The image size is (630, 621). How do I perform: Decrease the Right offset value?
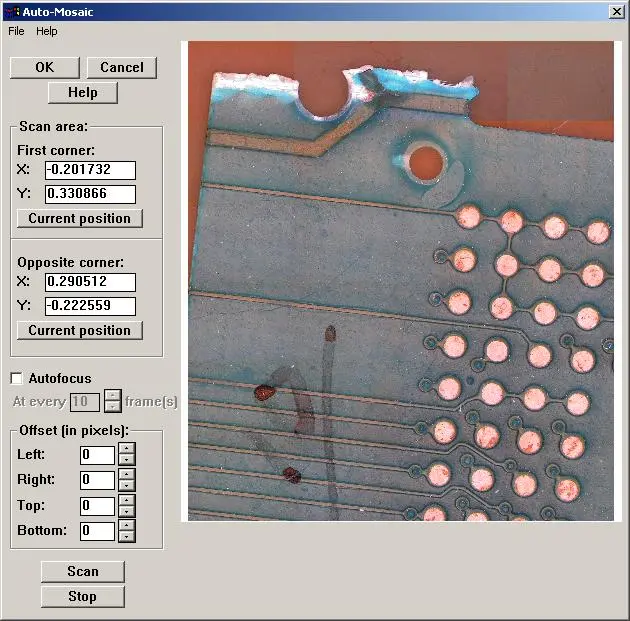(x=127, y=485)
